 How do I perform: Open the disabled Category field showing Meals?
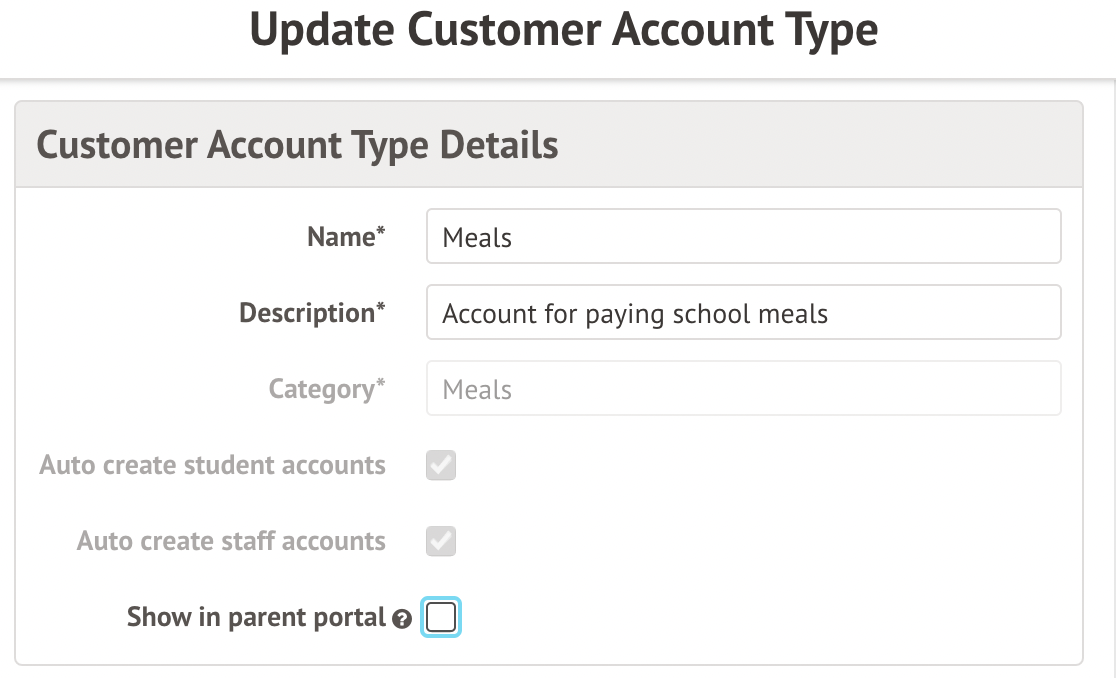[x=742, y=389]
